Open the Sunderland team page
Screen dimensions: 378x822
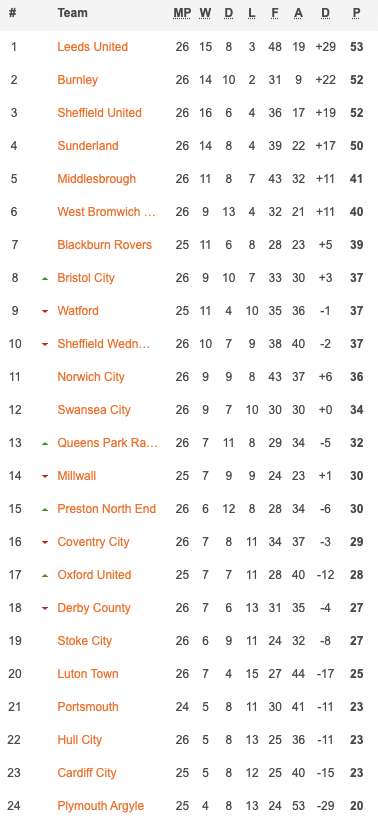pyautogui.click(x=88, y=146)
